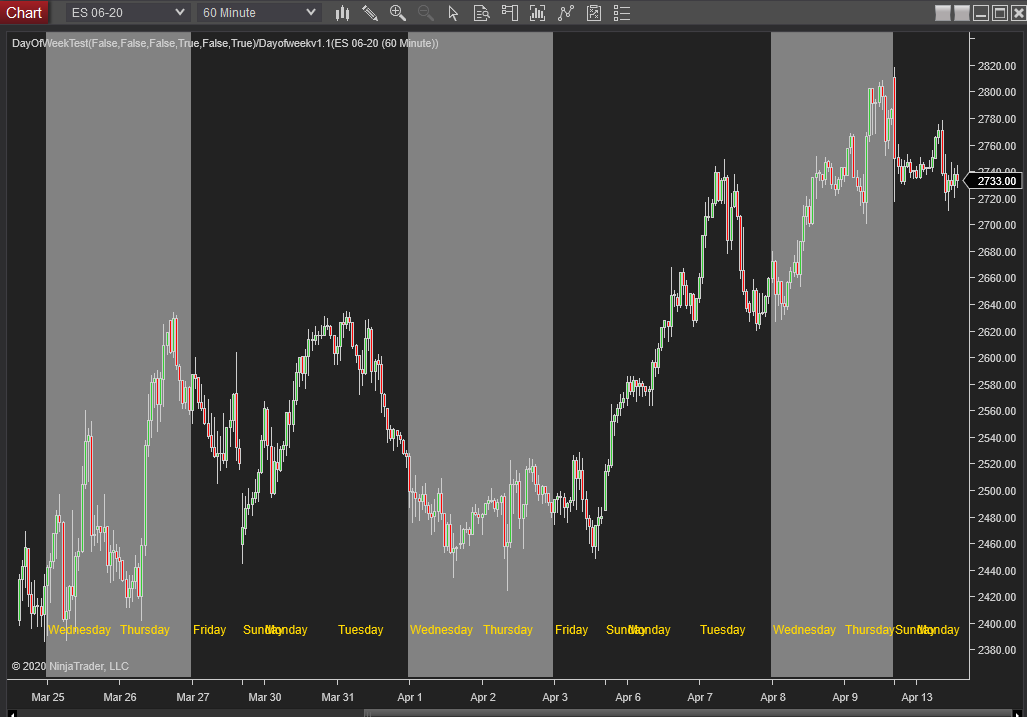
Task: Click the Friday label above Mar 27
Action: coord(210,630)
